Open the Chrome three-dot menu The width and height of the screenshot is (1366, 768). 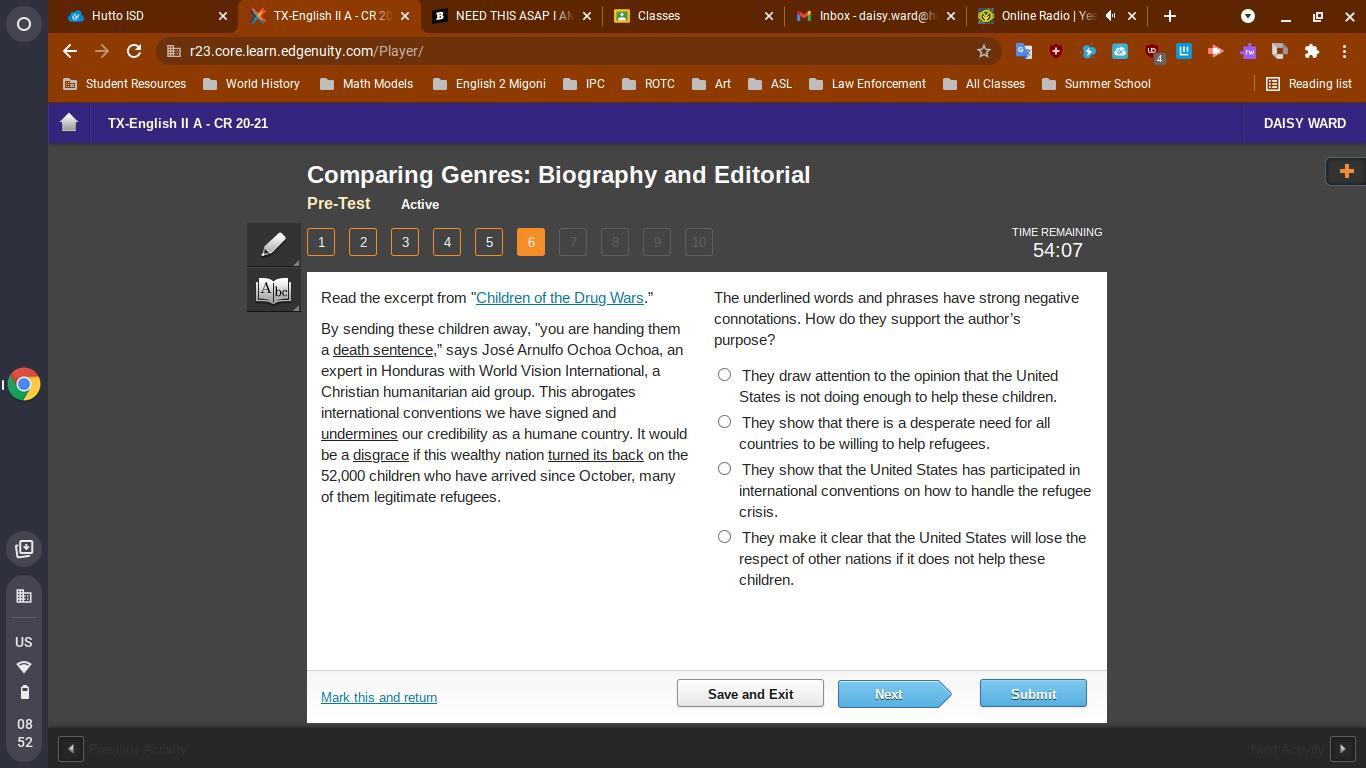[1344, 51]
